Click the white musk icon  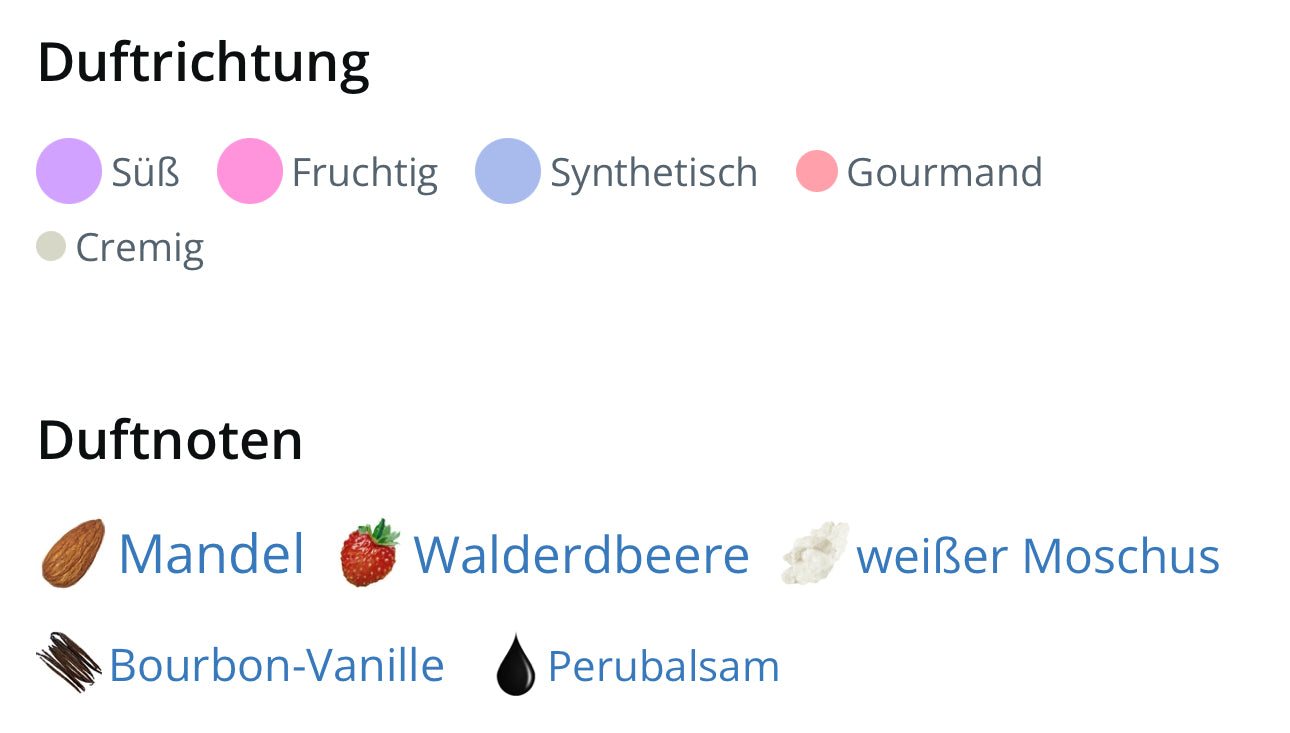pyautogui.click(x=814, y=553)
